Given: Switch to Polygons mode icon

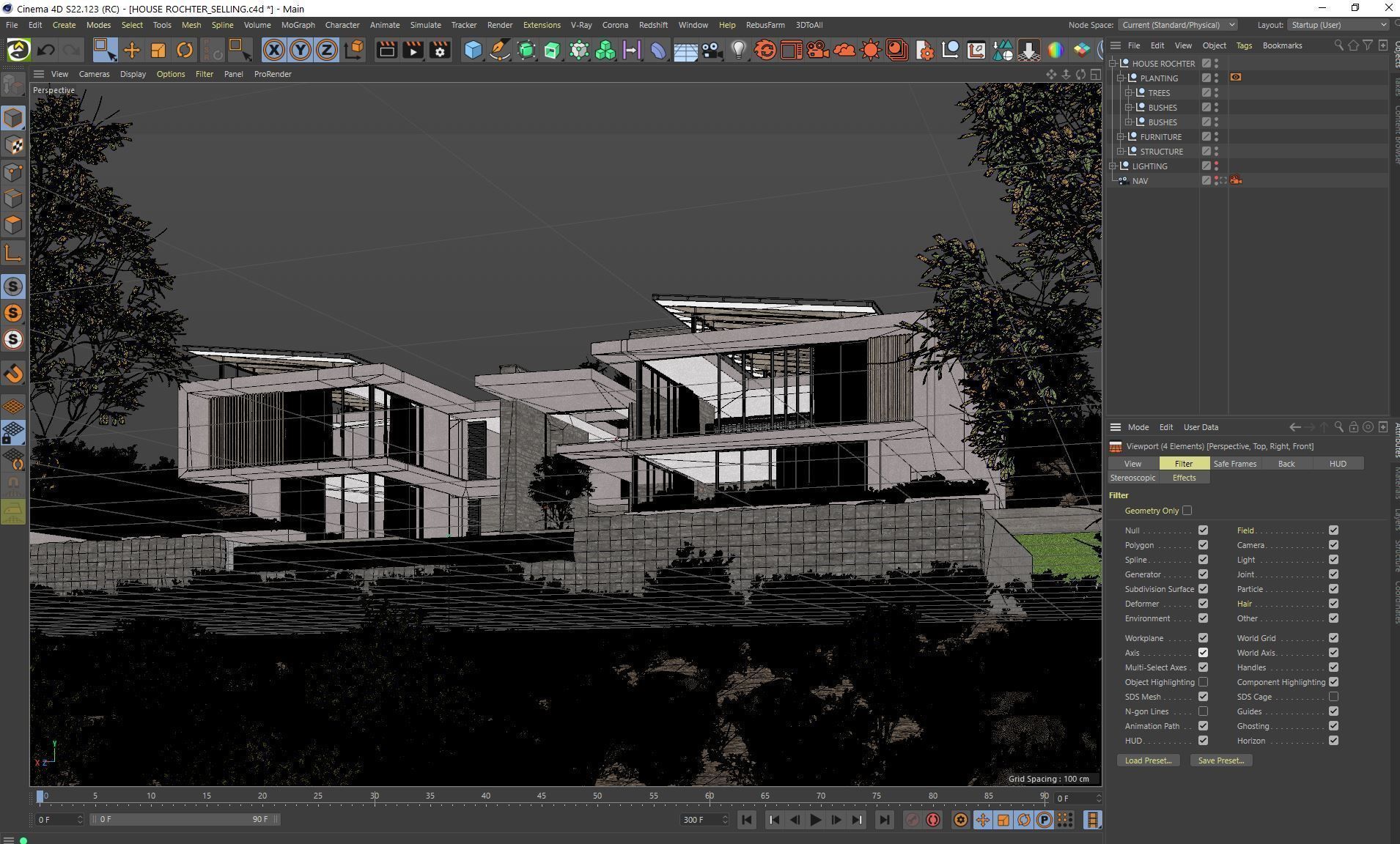Looking at the screenshot, I should pyautogui.click(x=13, y=225).
